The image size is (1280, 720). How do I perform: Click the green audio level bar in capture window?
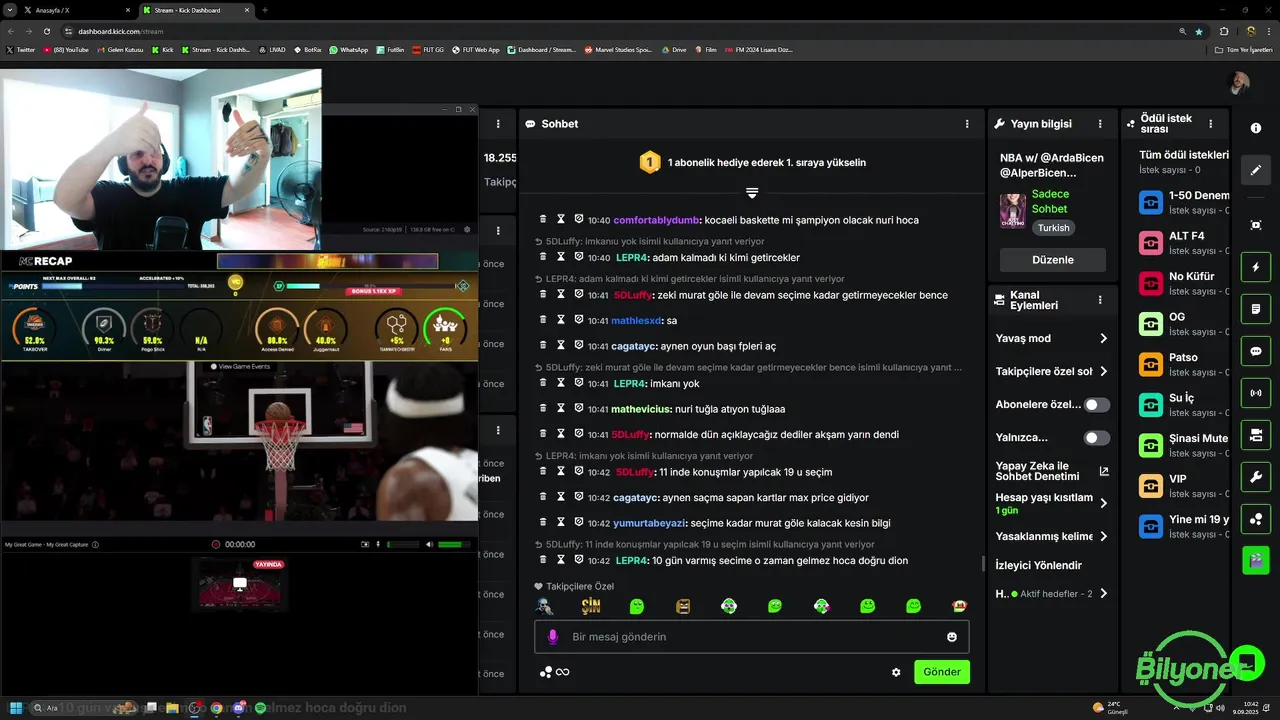(x=453, y=545)
